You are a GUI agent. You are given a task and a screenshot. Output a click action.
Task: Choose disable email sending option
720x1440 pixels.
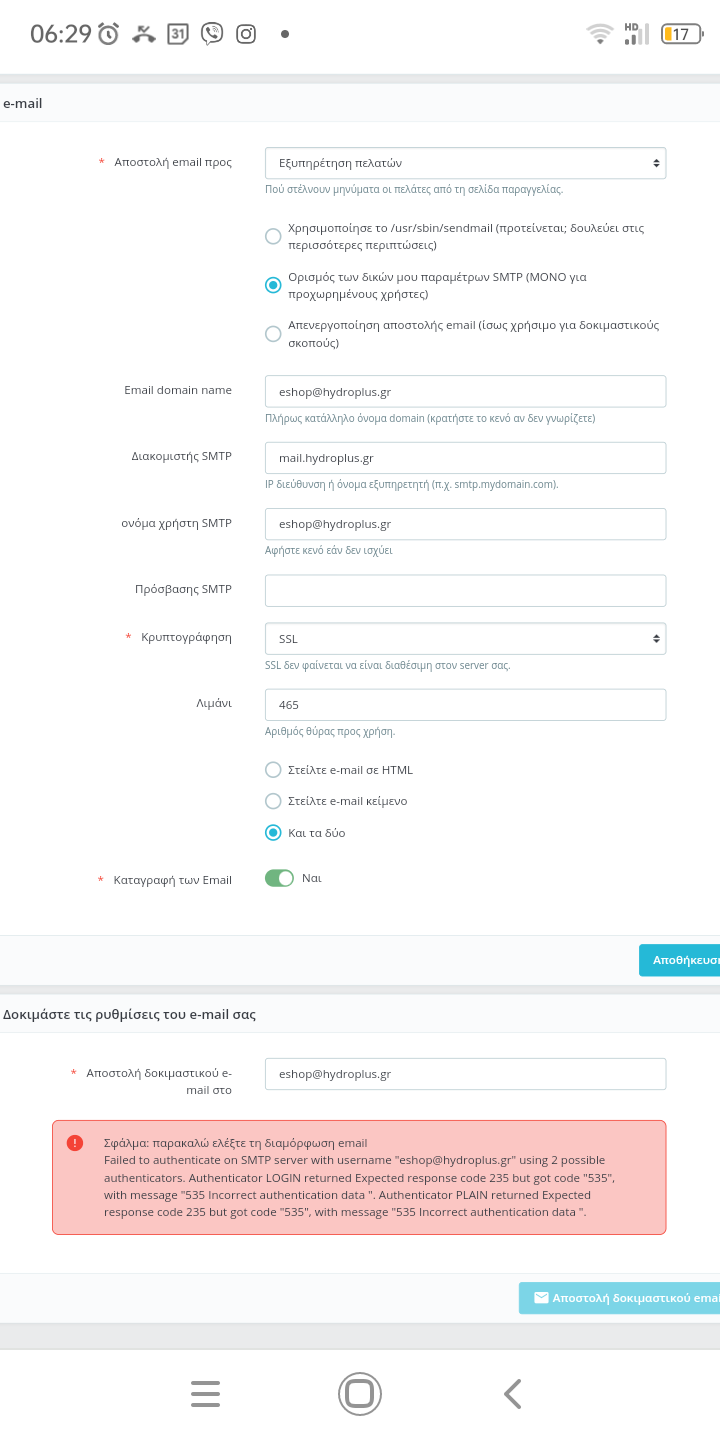click(273, 334)
